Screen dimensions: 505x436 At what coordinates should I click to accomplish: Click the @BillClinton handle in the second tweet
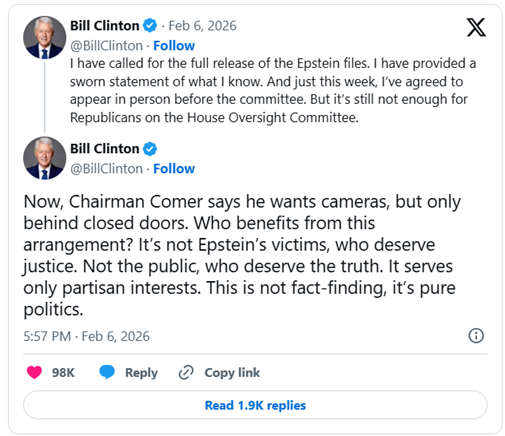106,169
